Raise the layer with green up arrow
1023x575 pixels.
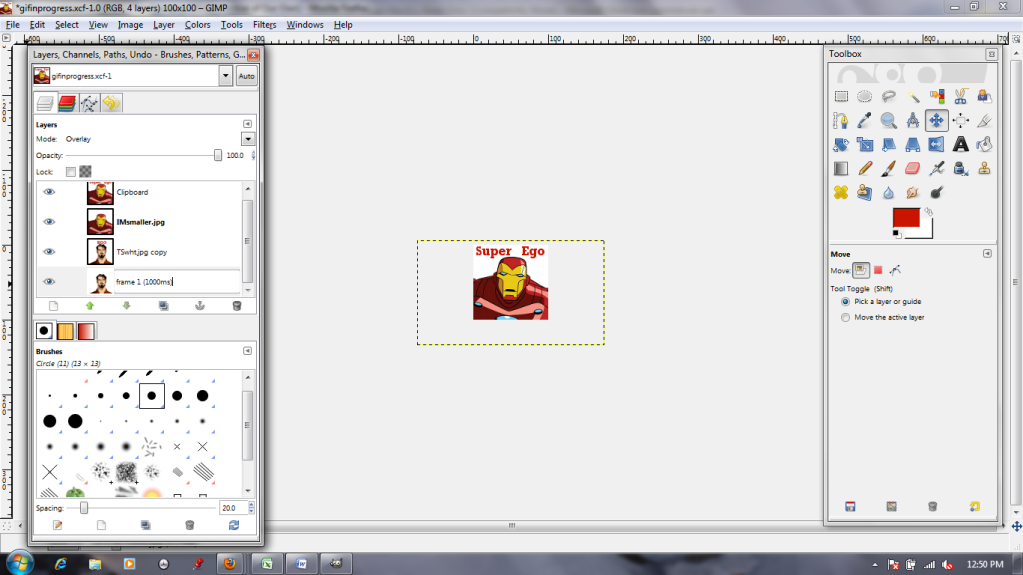pos(90,305)
